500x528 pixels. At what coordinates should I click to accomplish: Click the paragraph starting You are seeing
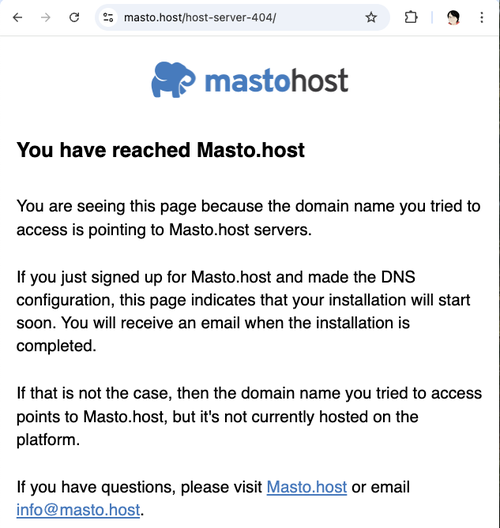[248, 218]
